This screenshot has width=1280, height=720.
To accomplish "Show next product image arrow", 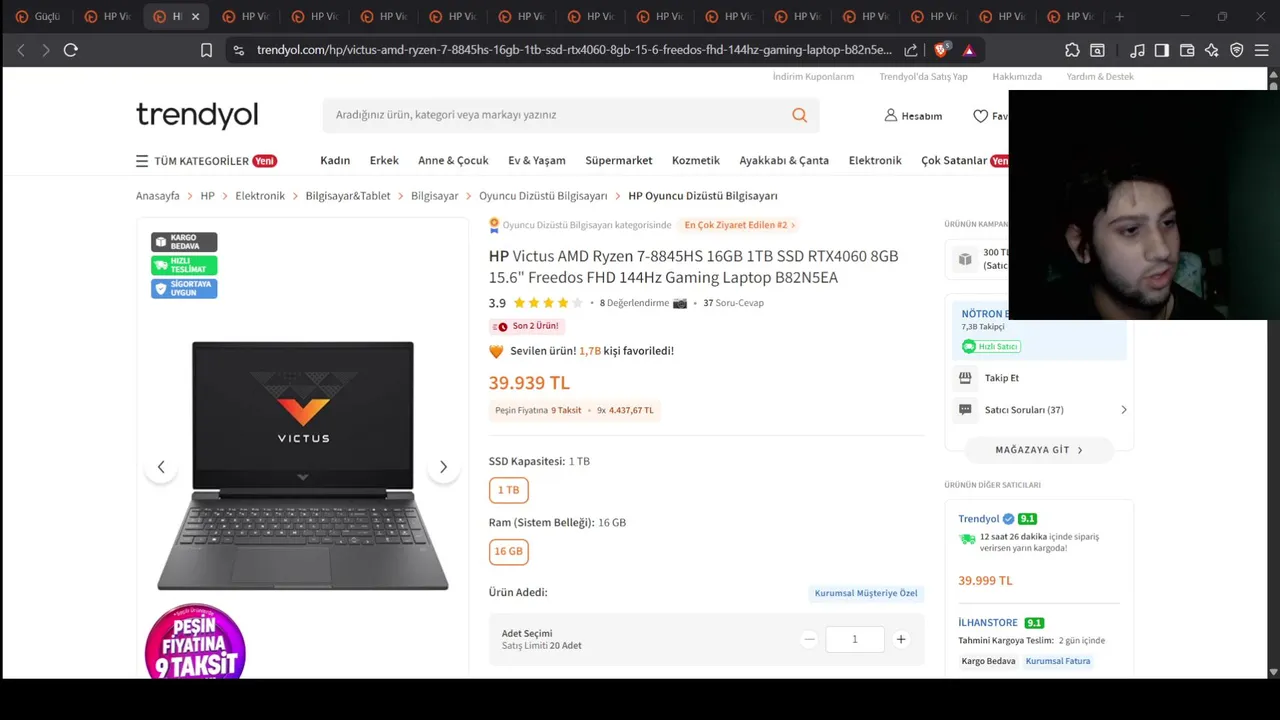I will [x=443, y=467].
